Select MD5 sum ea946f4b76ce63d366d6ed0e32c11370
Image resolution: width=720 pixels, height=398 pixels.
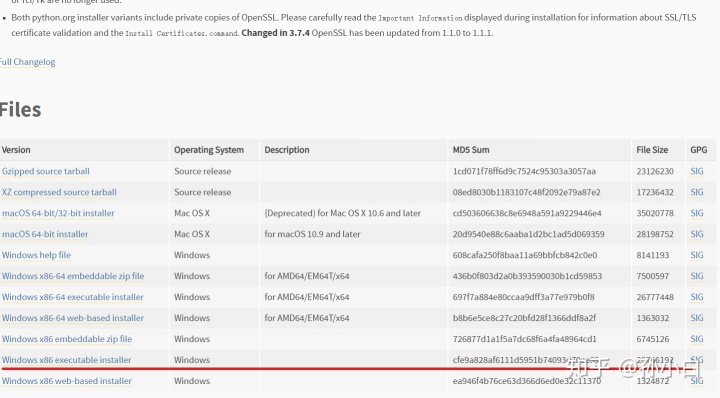(x=527, y=381)
